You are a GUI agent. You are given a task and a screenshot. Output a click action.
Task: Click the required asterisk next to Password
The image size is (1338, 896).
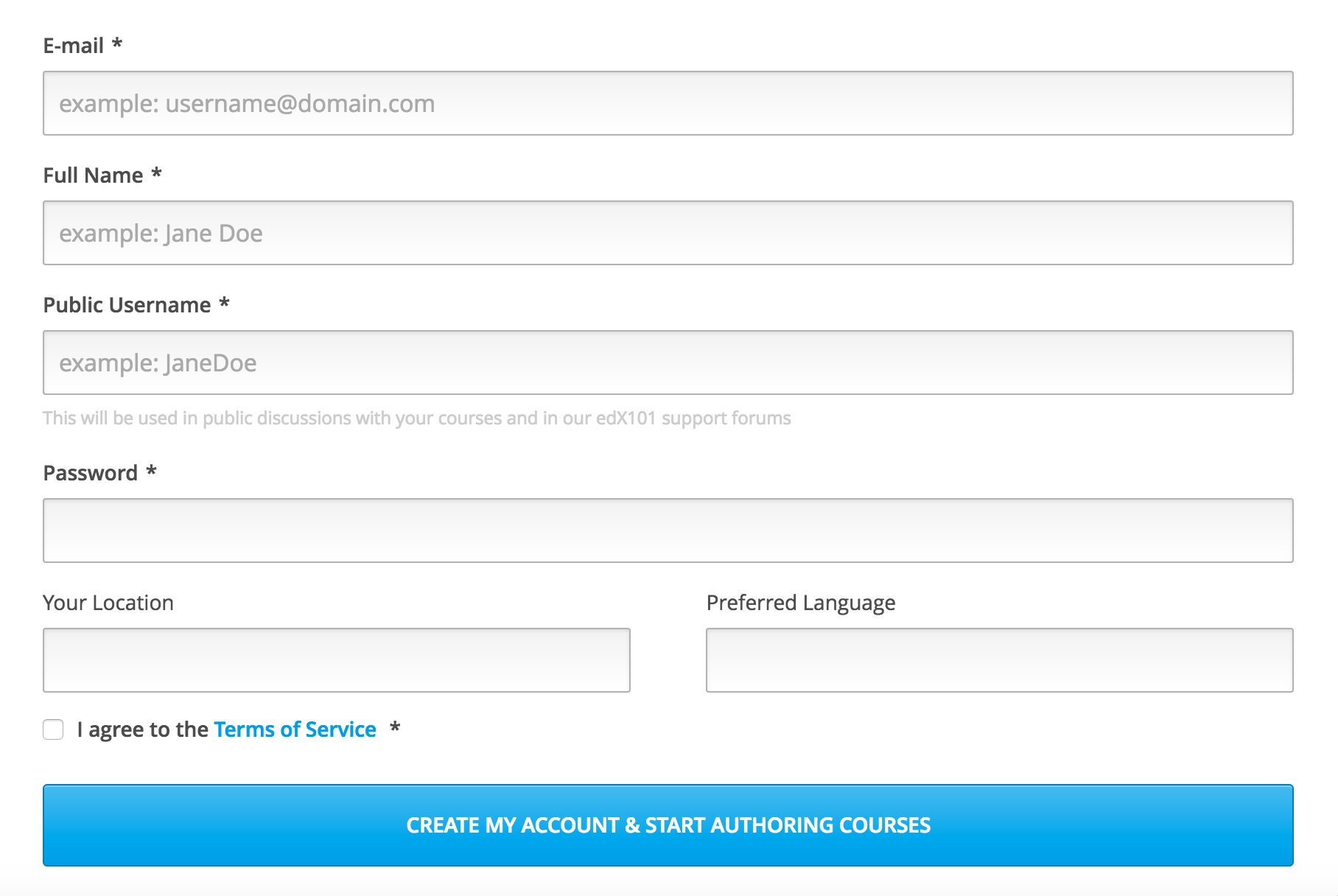tap(151, 471)
